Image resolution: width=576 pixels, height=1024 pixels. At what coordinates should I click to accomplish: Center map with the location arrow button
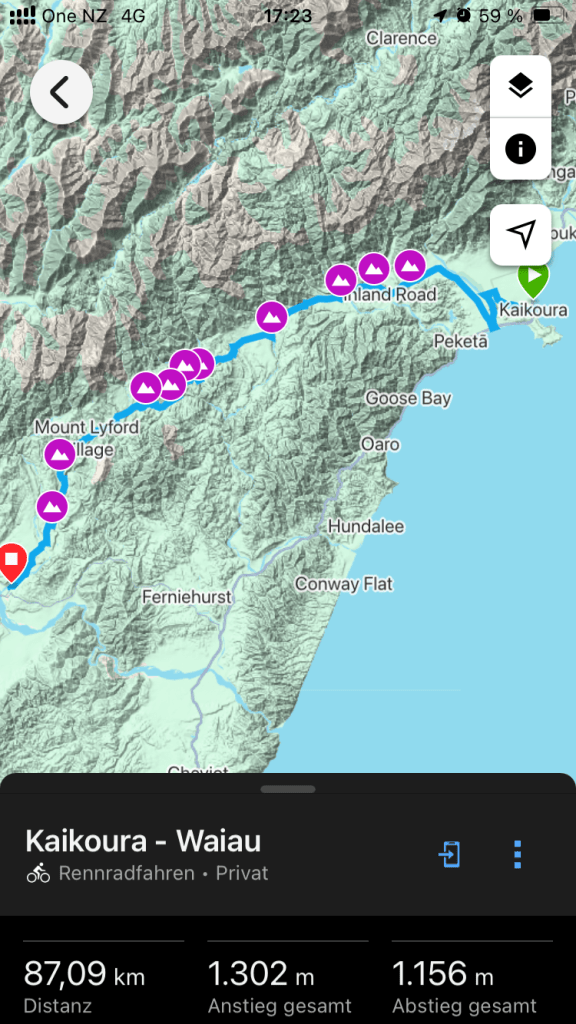pos(520,234)
